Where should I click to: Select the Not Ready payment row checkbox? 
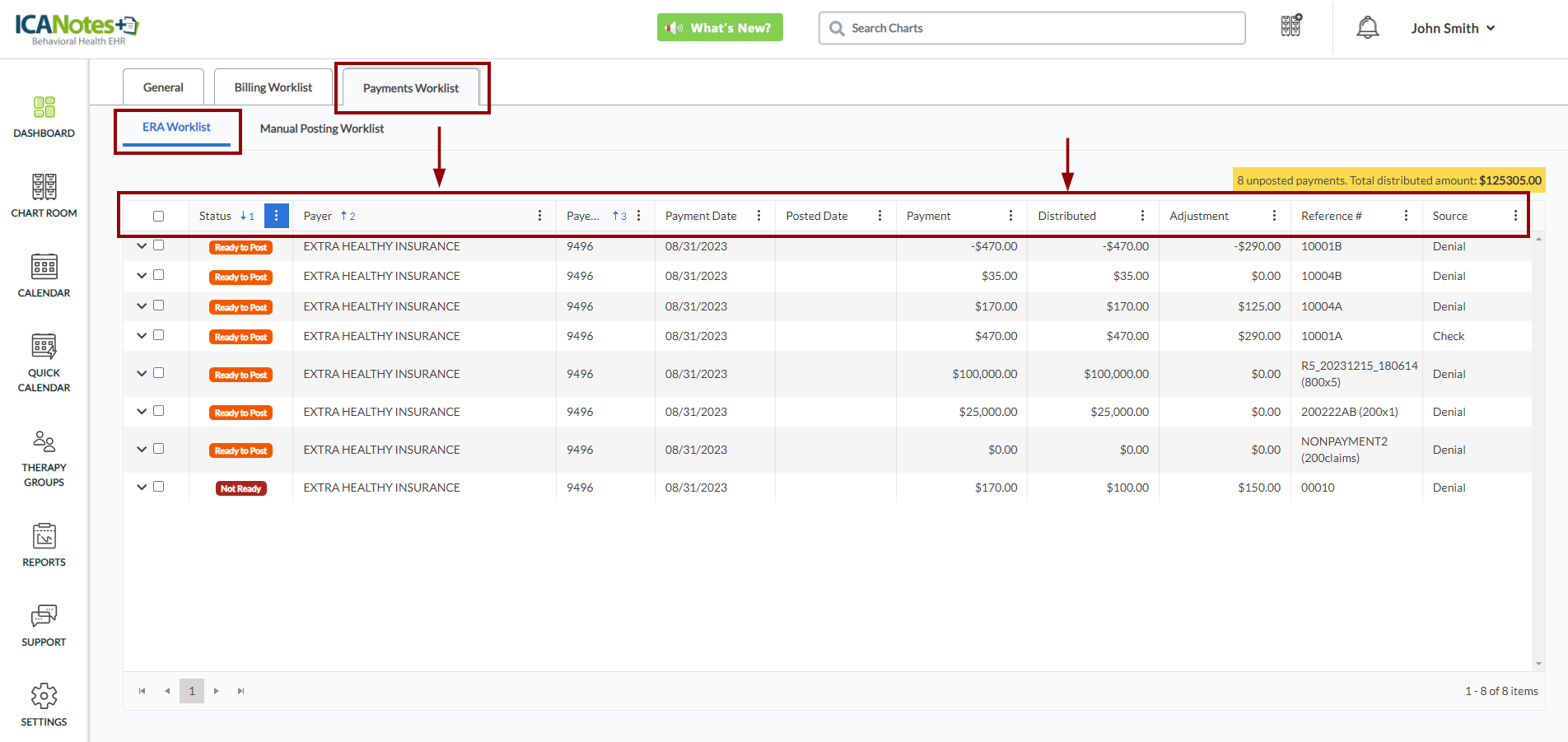(x=159, y=487)
